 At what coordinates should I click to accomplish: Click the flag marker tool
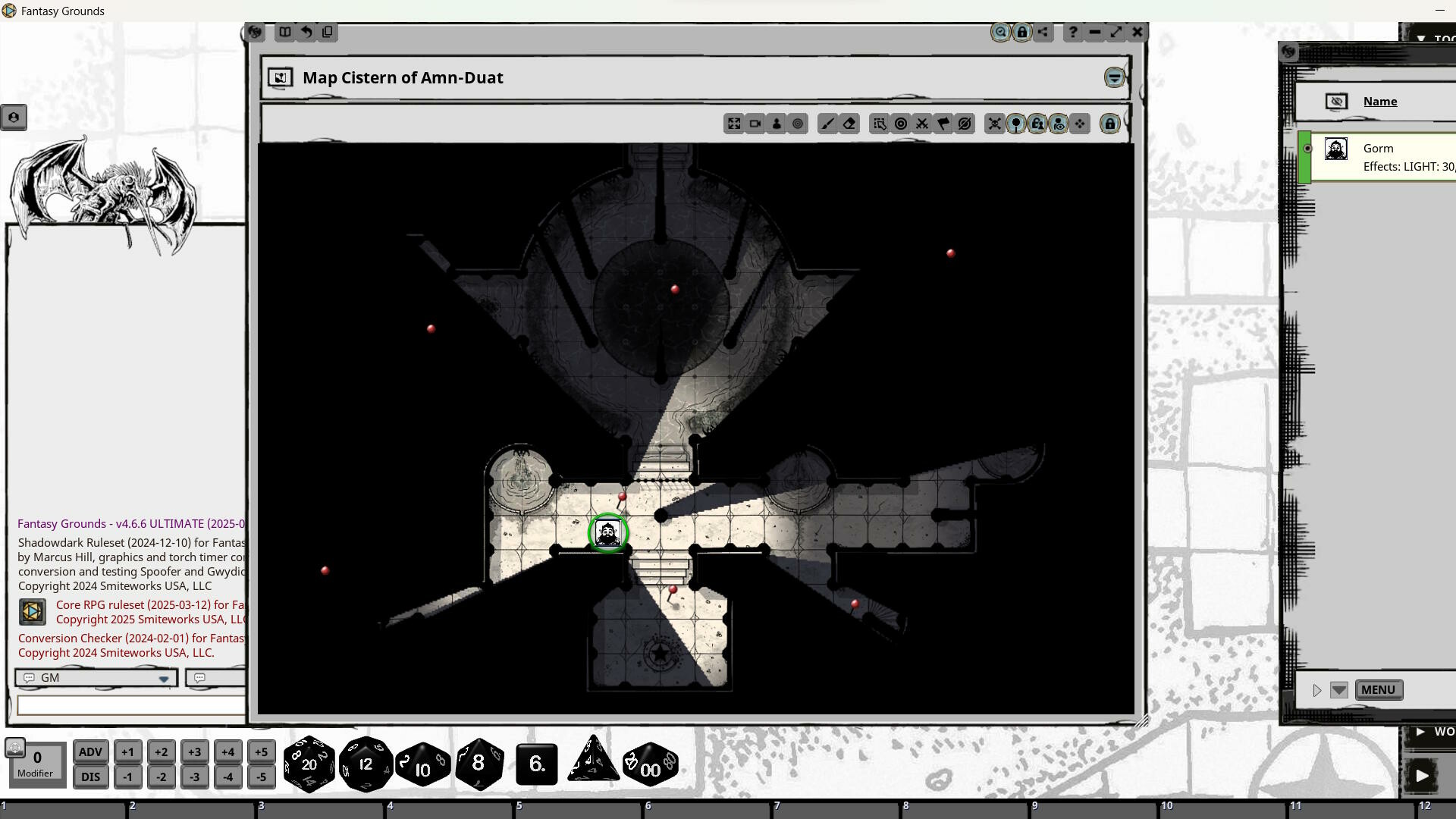943,124
